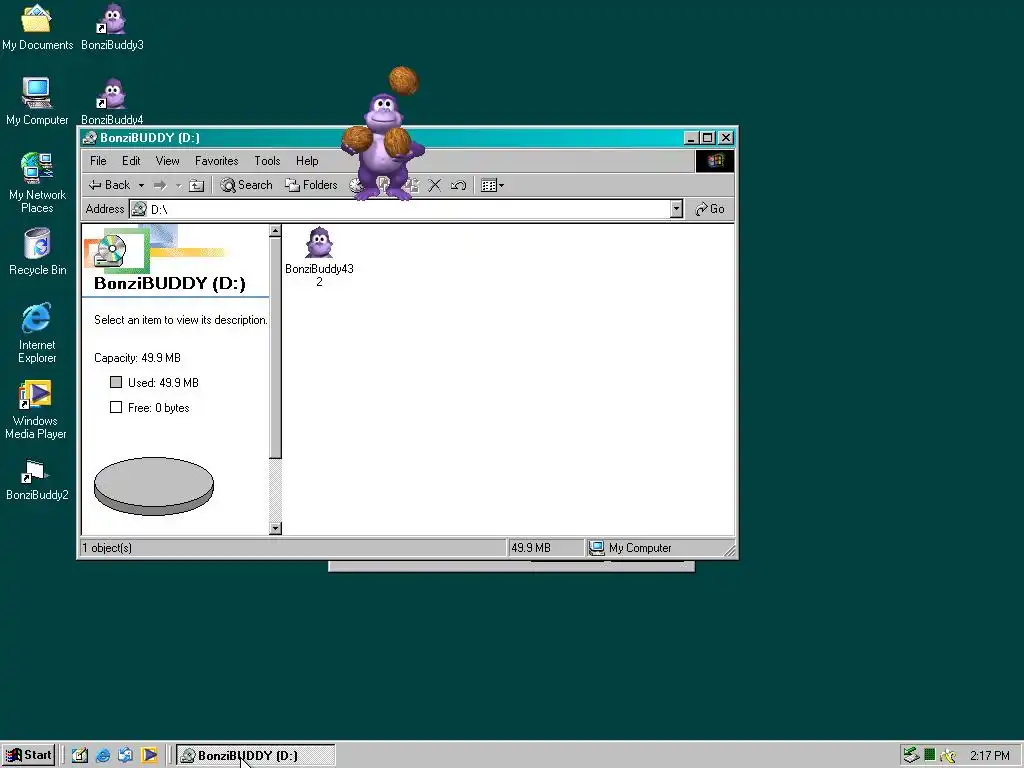Maximize the BonziBUDDY (D:) window

click(x=708, y=138)
